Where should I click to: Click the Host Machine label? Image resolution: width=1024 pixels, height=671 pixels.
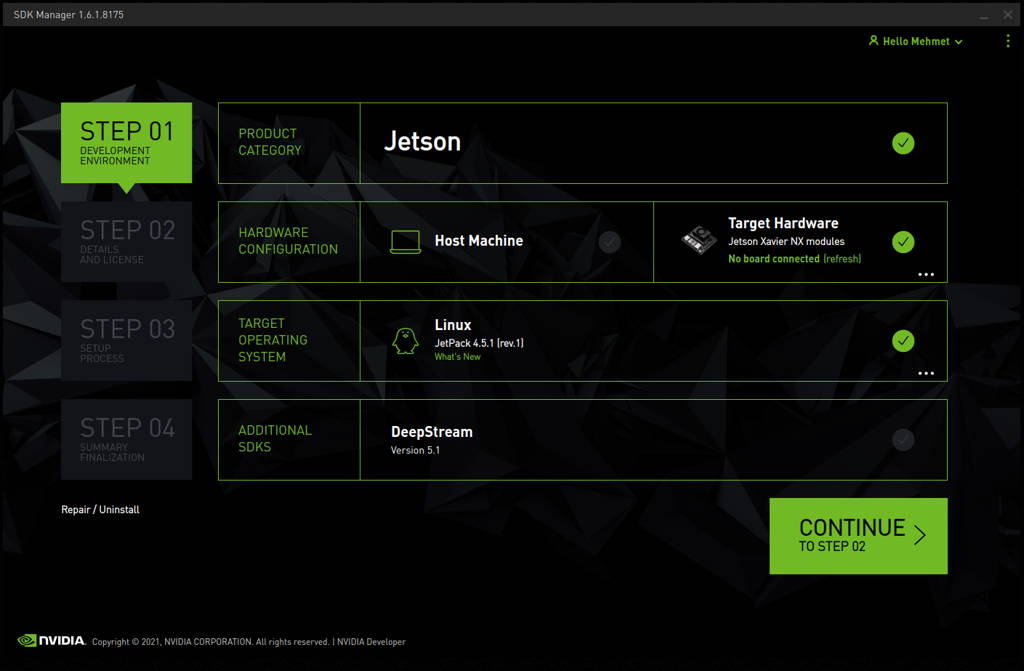(x=479, y=241)
